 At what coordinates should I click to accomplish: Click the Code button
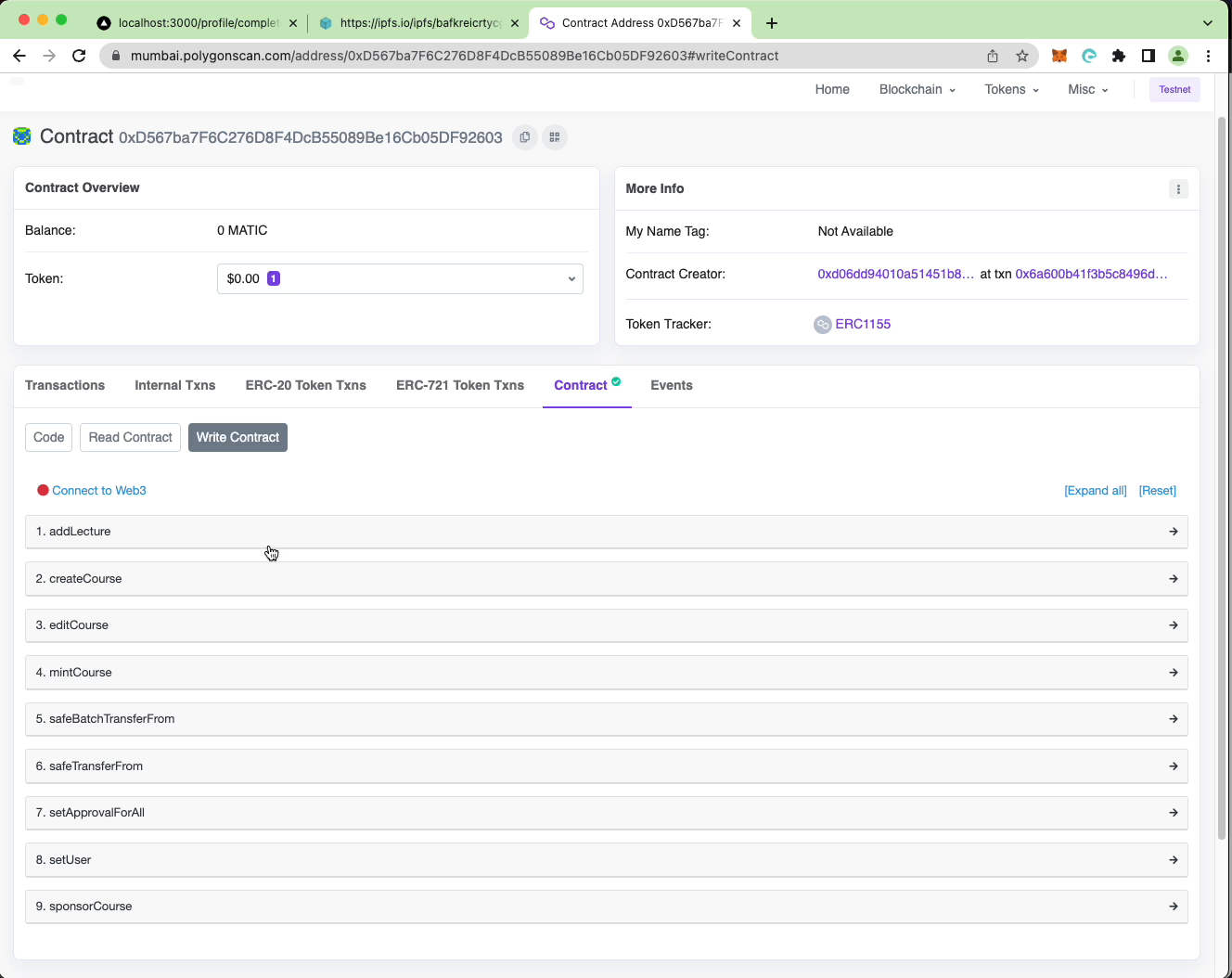tap(48, 437)
